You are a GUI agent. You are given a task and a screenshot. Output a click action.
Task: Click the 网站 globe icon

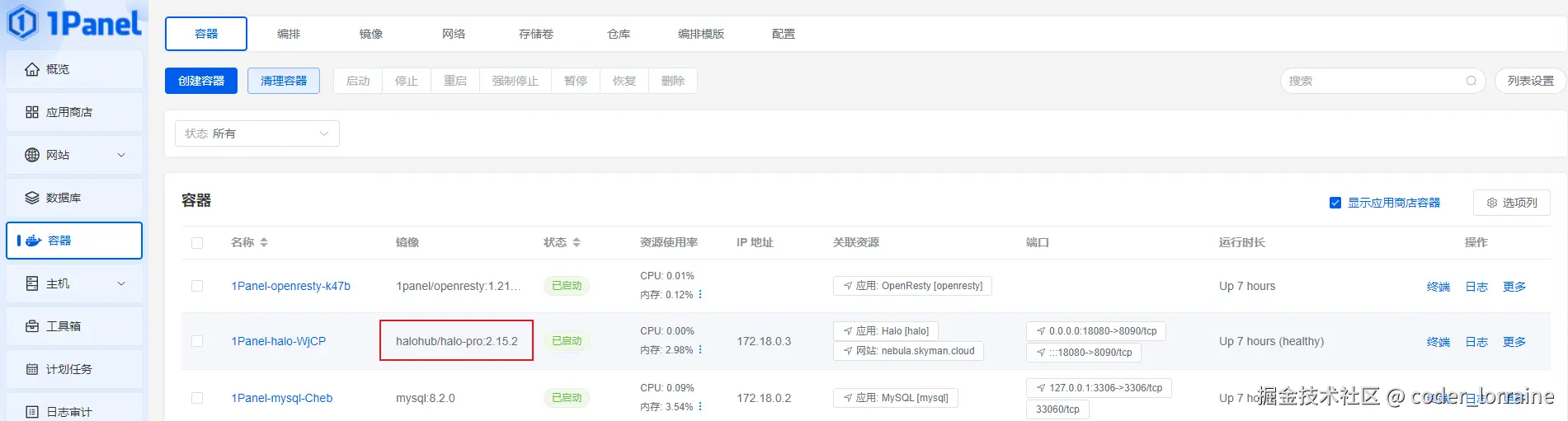click(32, 155)
